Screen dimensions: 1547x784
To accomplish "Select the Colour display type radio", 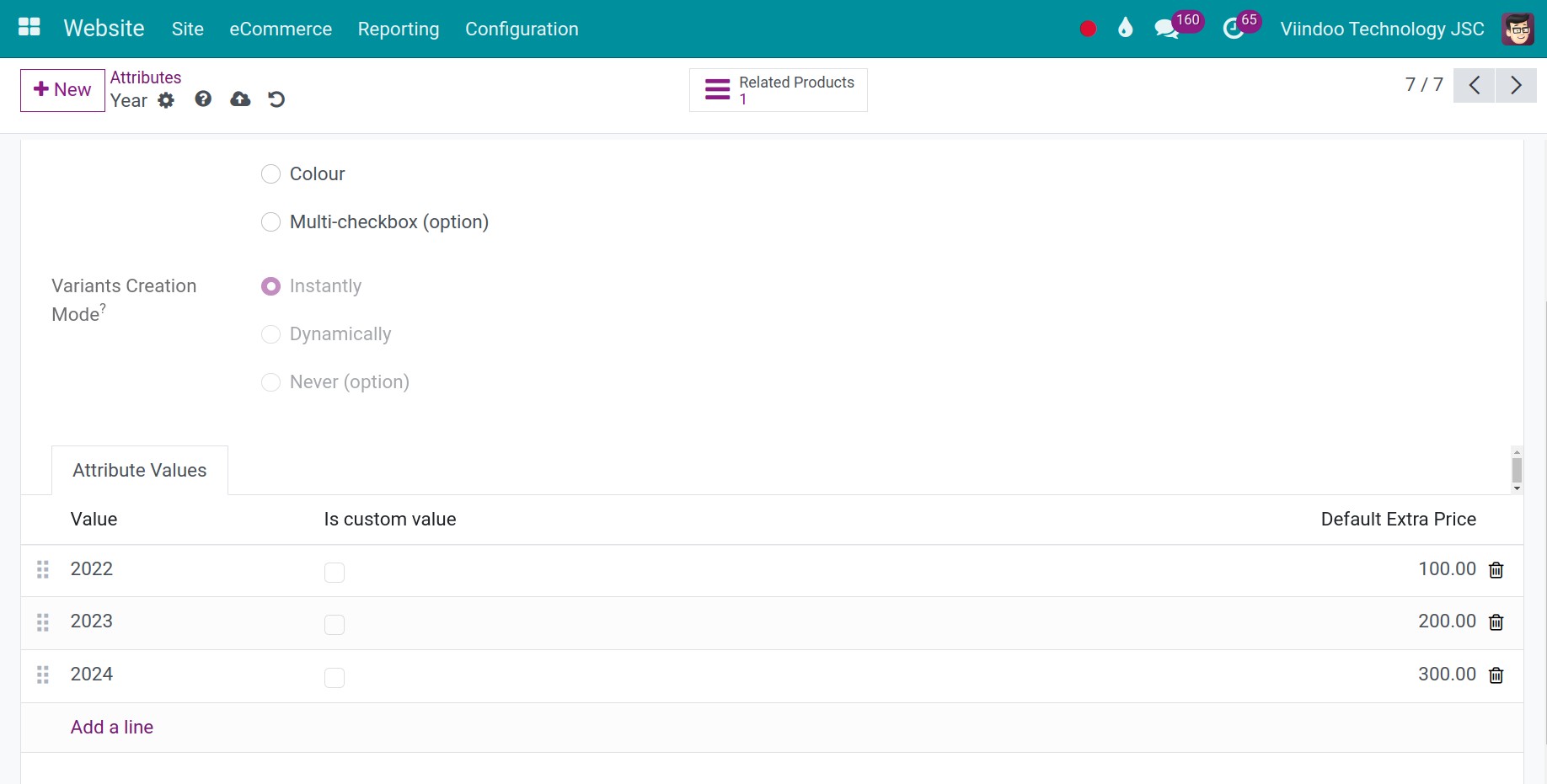I will tap(270, 174).
